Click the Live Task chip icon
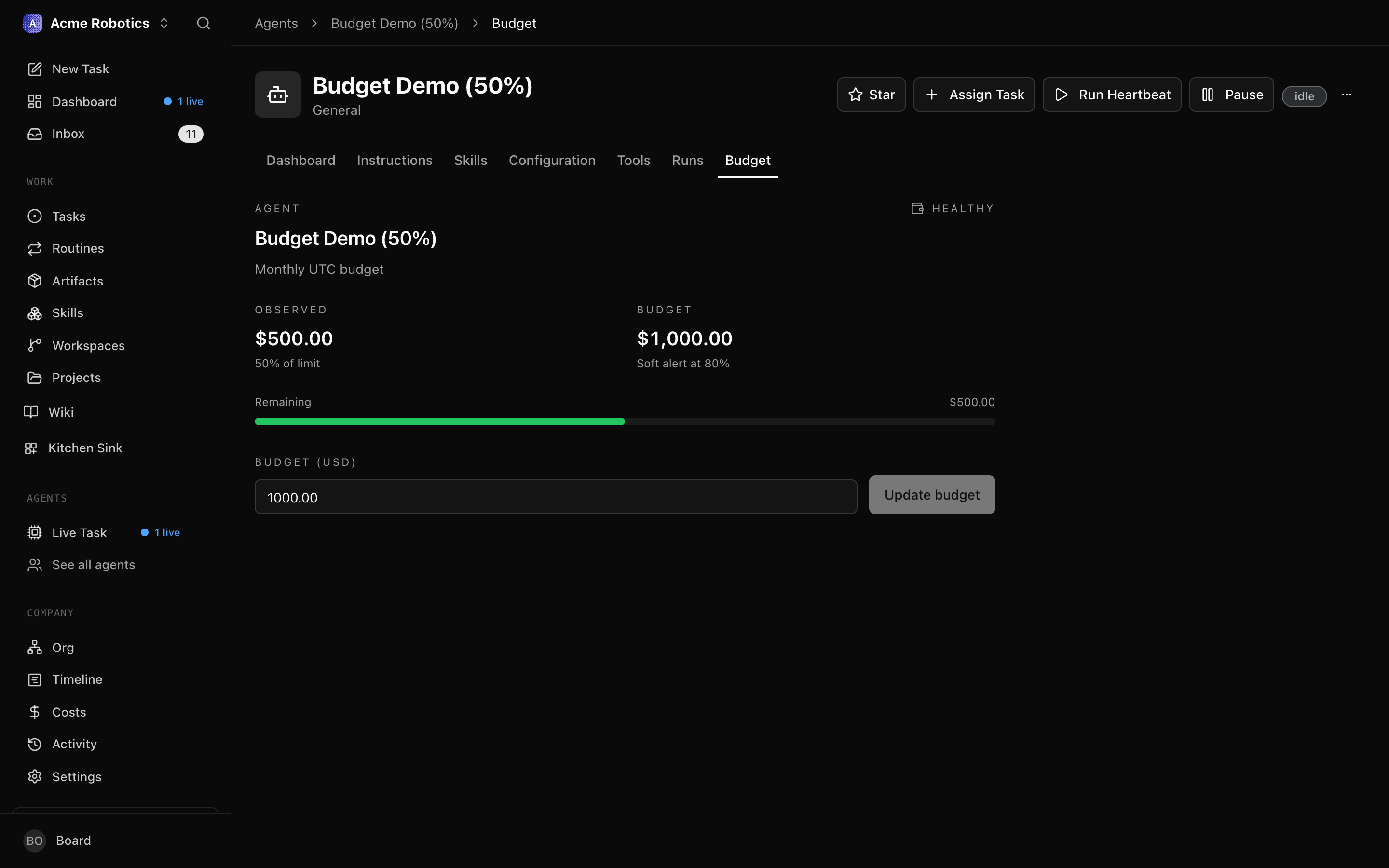Image resolution: width=1389 pixels, height=868 pixels. point(34,533)
